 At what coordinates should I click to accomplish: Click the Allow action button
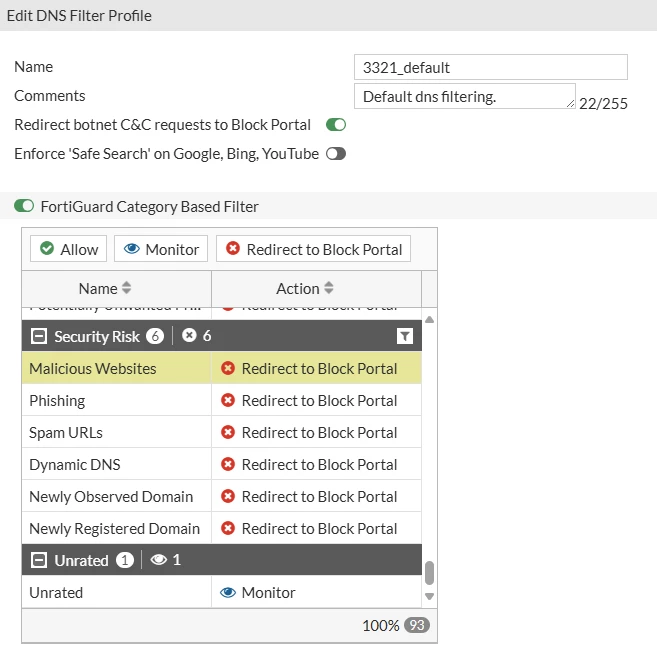click(68, 249)
